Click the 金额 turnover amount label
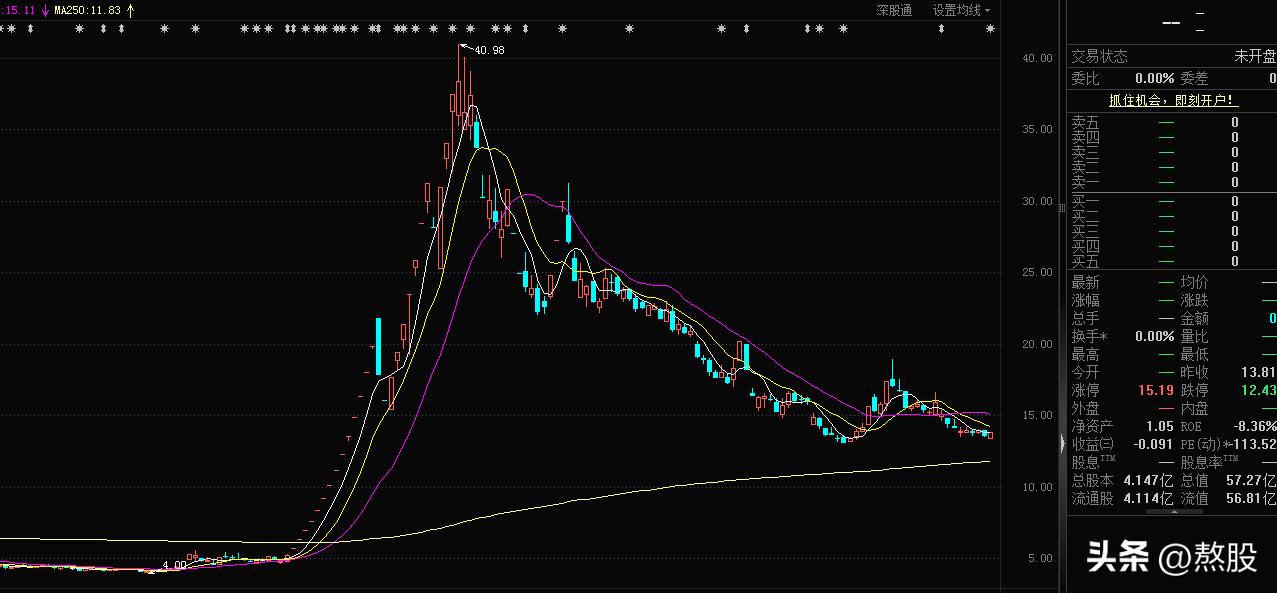 [1195, 318]
